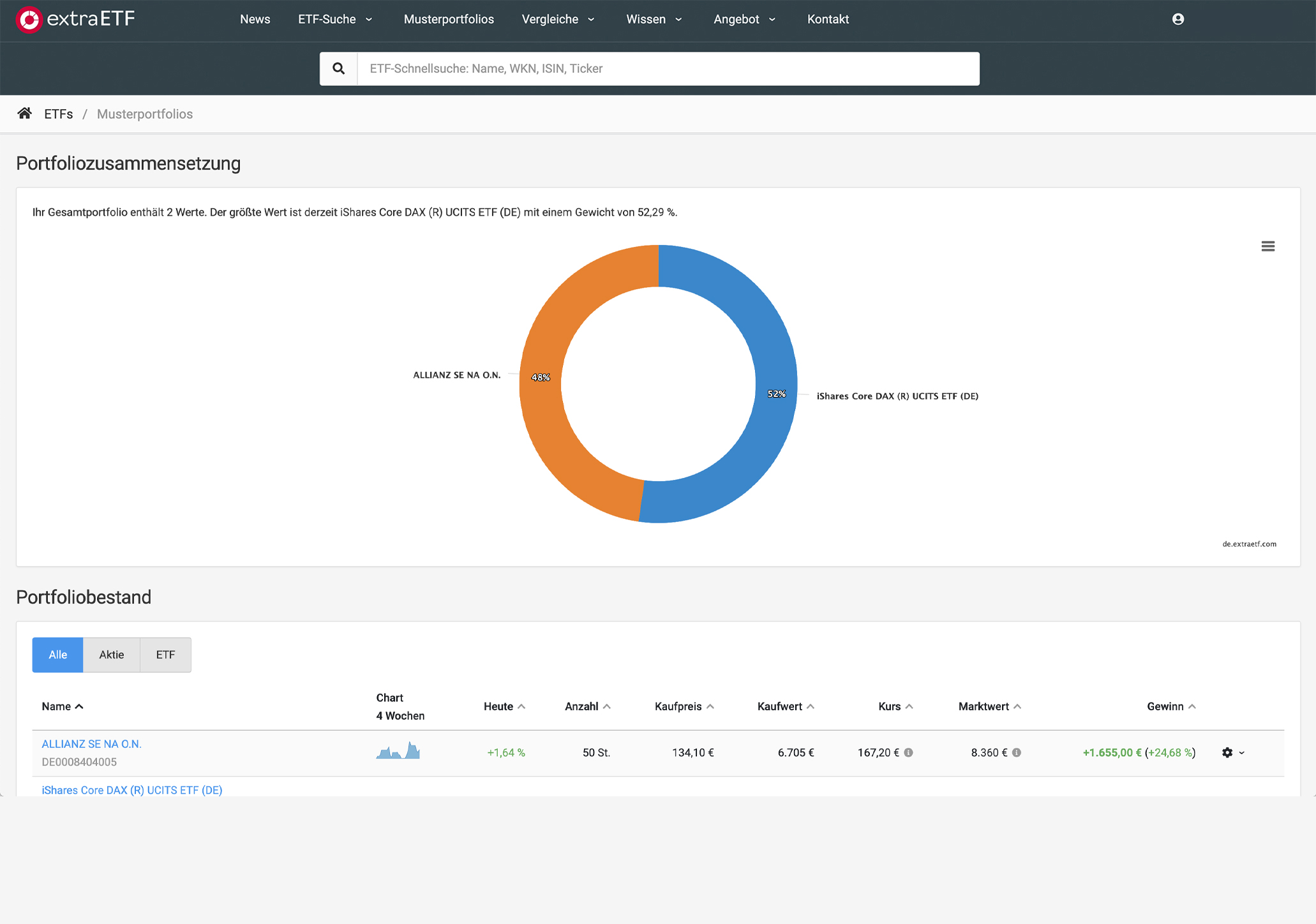Click the search magnifier icon
The image size is (1316, 924).
338,68
